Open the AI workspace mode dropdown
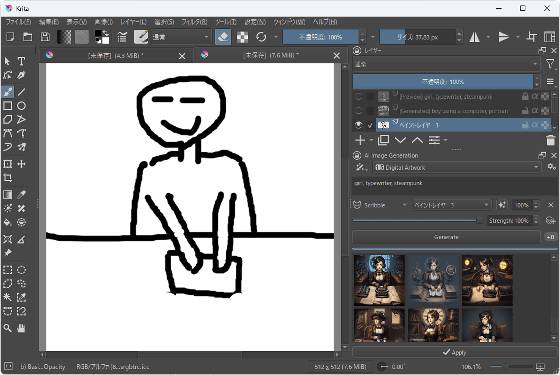Screen dimensions: 560x375 (x=360, y=167)
